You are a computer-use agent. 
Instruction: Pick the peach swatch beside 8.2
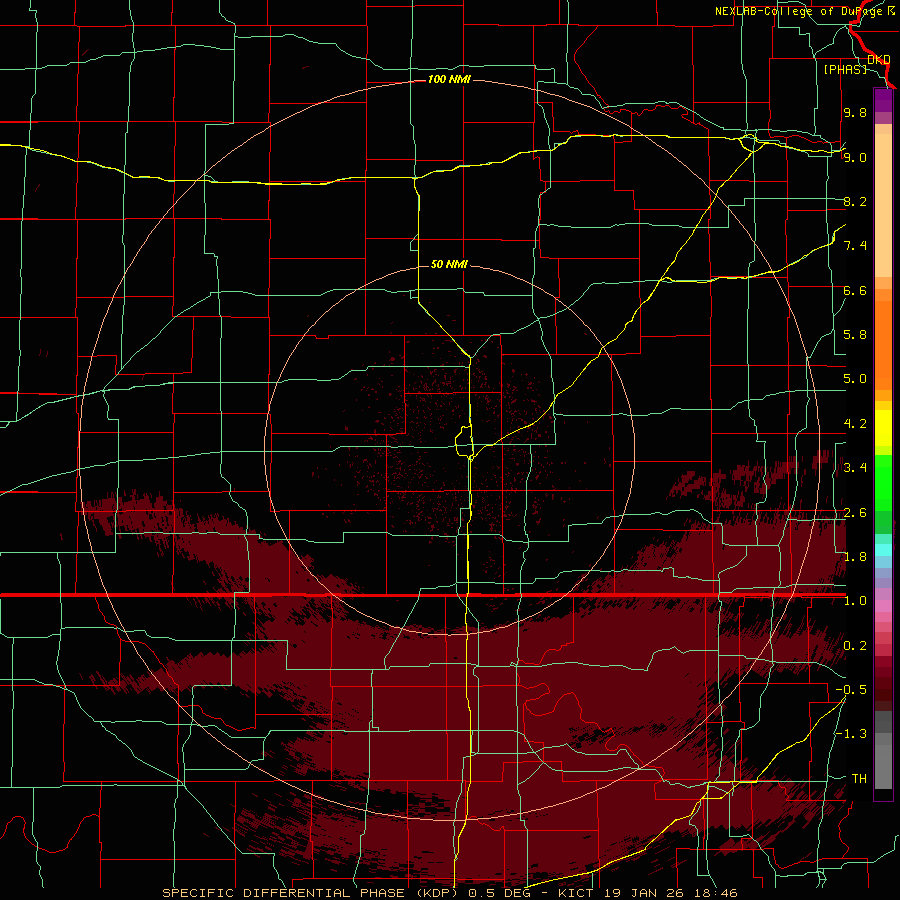click(x=883, y=207)
